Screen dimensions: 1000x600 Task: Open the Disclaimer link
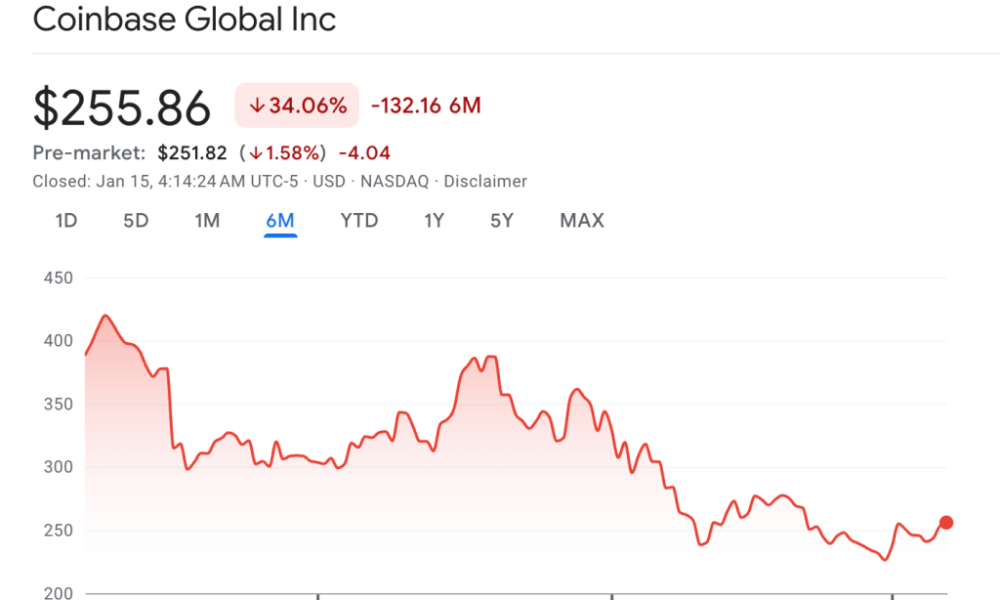coord(486,181)
